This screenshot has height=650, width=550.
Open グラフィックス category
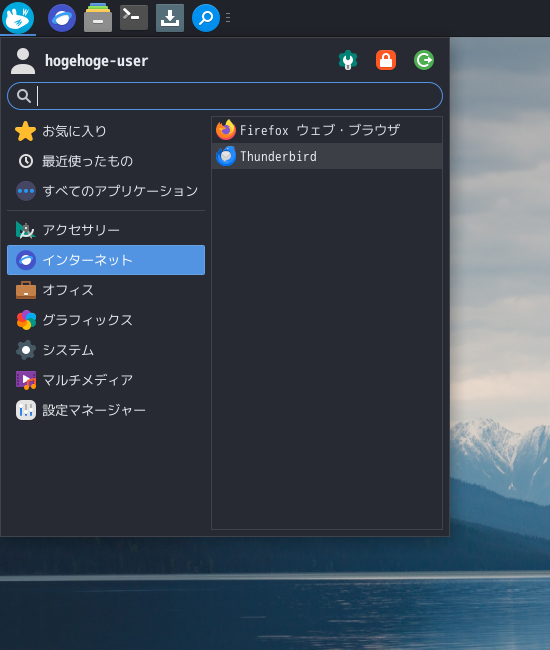click(106, 320)
